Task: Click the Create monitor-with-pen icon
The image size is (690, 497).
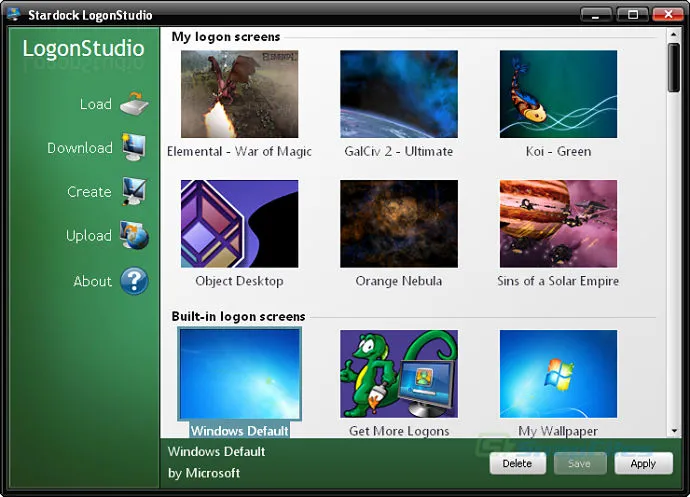Action: tap(134, 191)
